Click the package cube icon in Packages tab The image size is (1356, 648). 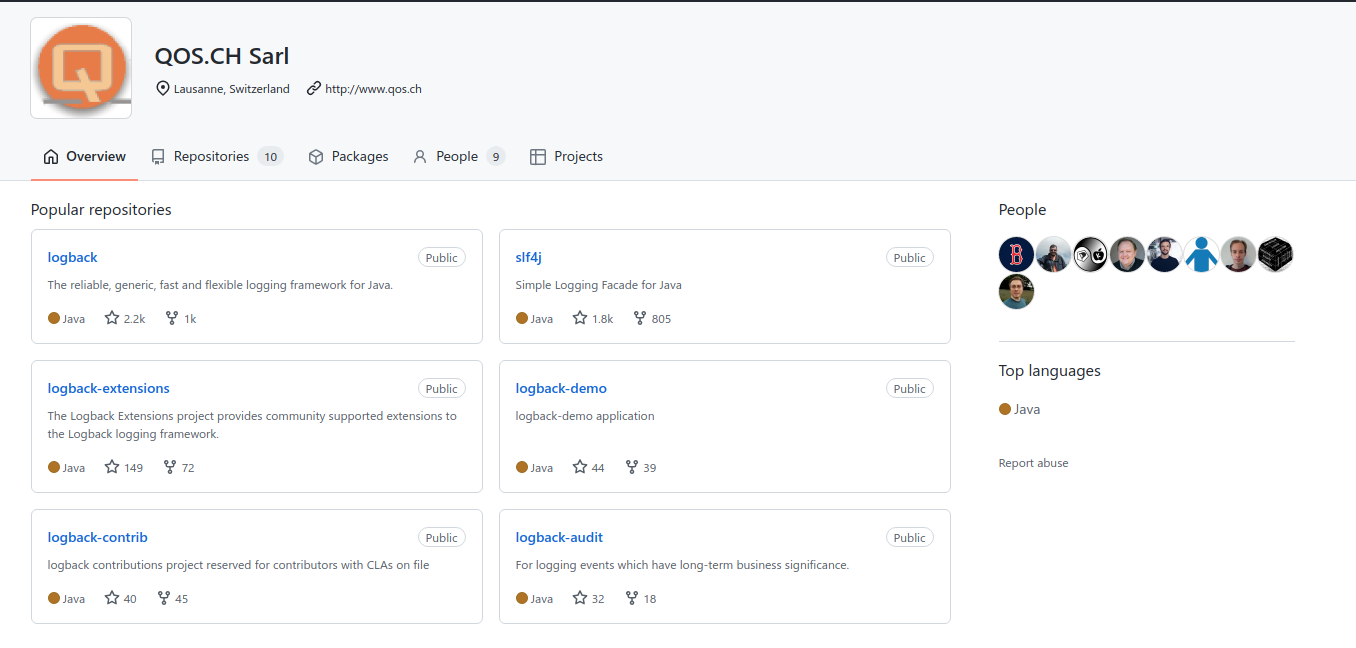[x=316, y=157]
